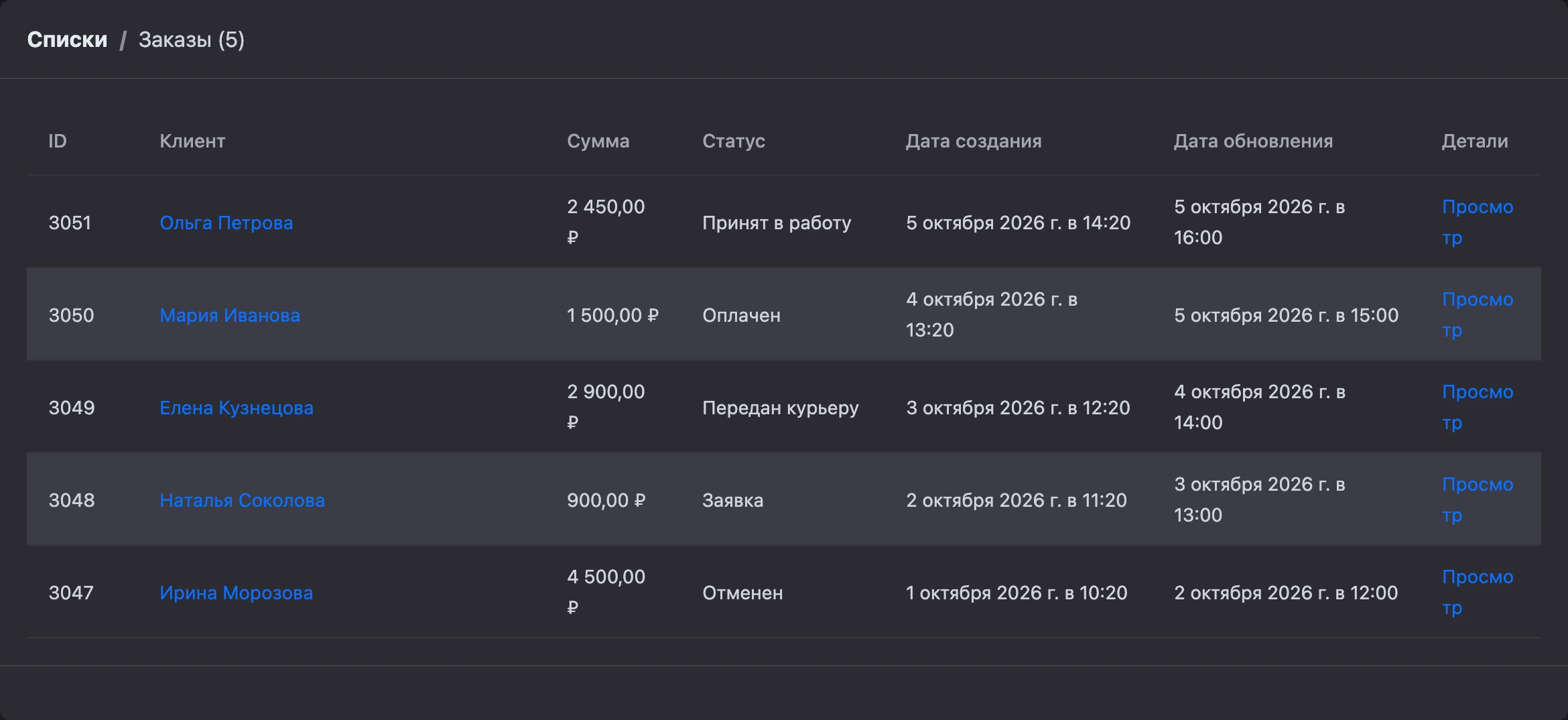The width and height of the screenshot is (1568, 720).
Task: Click creation date 3 октября 12:20
Action: [x=1018, y=408]
